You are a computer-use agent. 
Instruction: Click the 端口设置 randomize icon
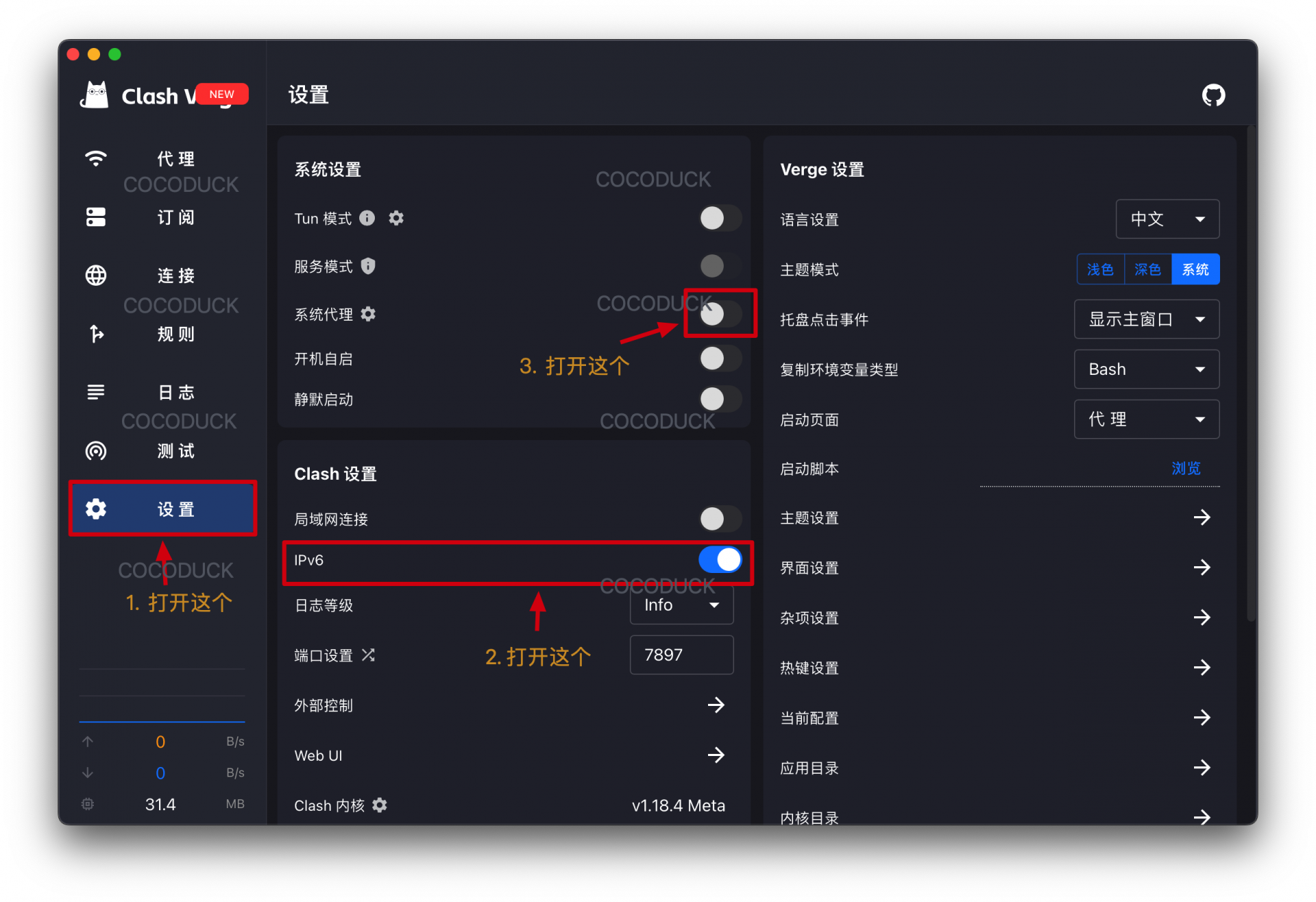click(x=368, y=655)
